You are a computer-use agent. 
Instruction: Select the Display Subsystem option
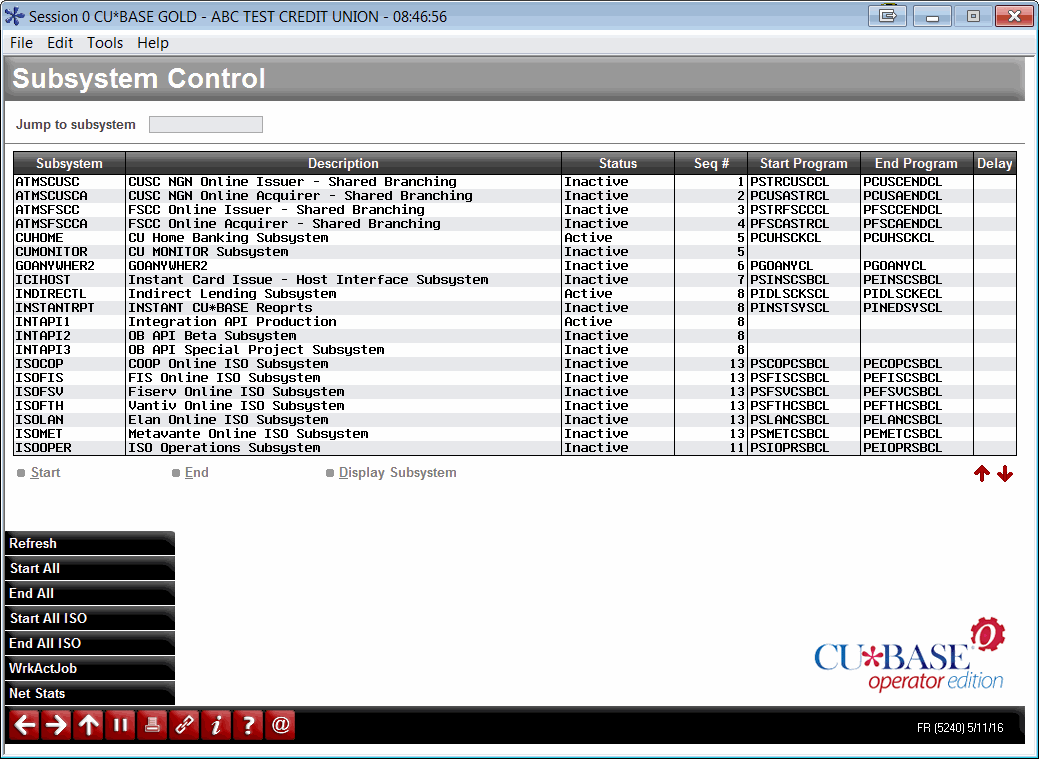point(397,472)
